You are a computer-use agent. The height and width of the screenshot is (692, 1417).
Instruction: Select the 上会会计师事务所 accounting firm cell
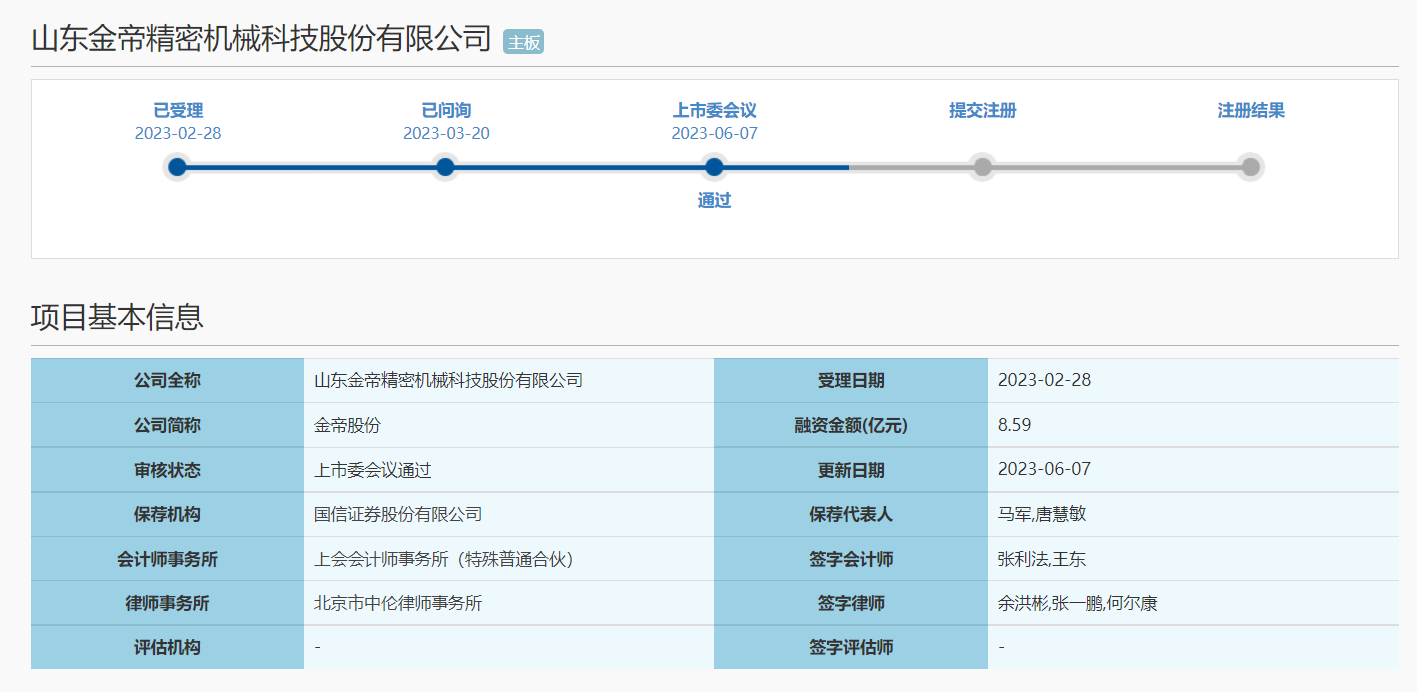(x=444, y=559)
